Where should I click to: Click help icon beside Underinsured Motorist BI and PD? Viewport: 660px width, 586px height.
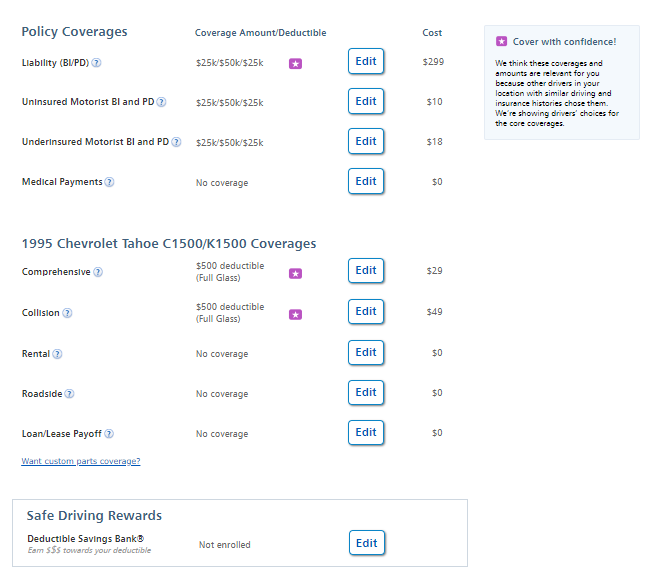coord(176,142)
